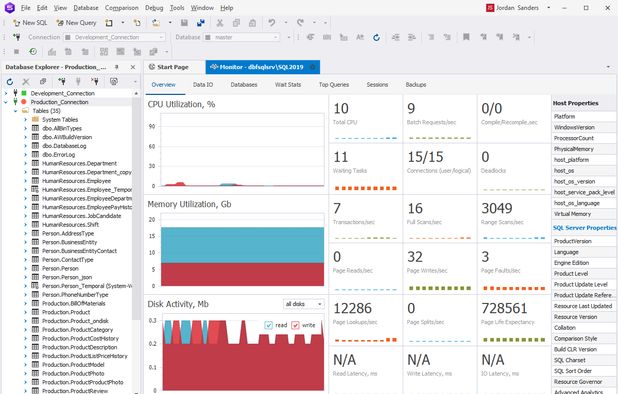Toggle the read checkbox in Disk Activity
Screen dimensions: 618x394
(269, 325)
